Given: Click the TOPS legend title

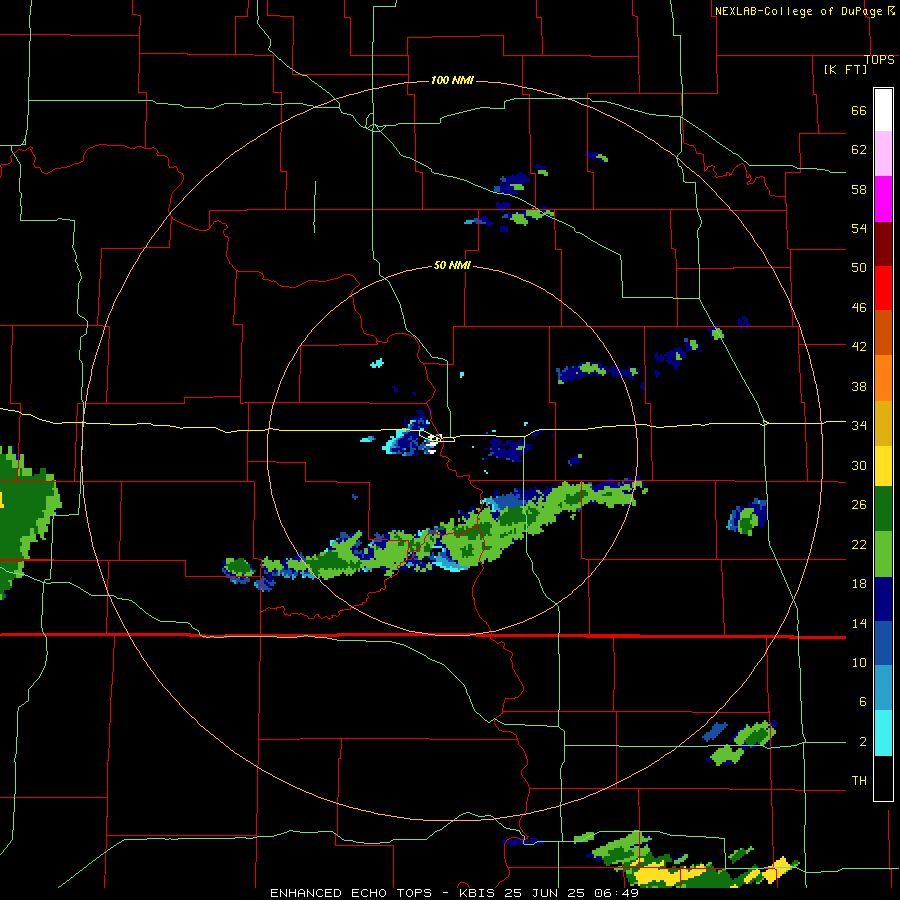Looking at the screenshot, I should click(x=879, y=59).
